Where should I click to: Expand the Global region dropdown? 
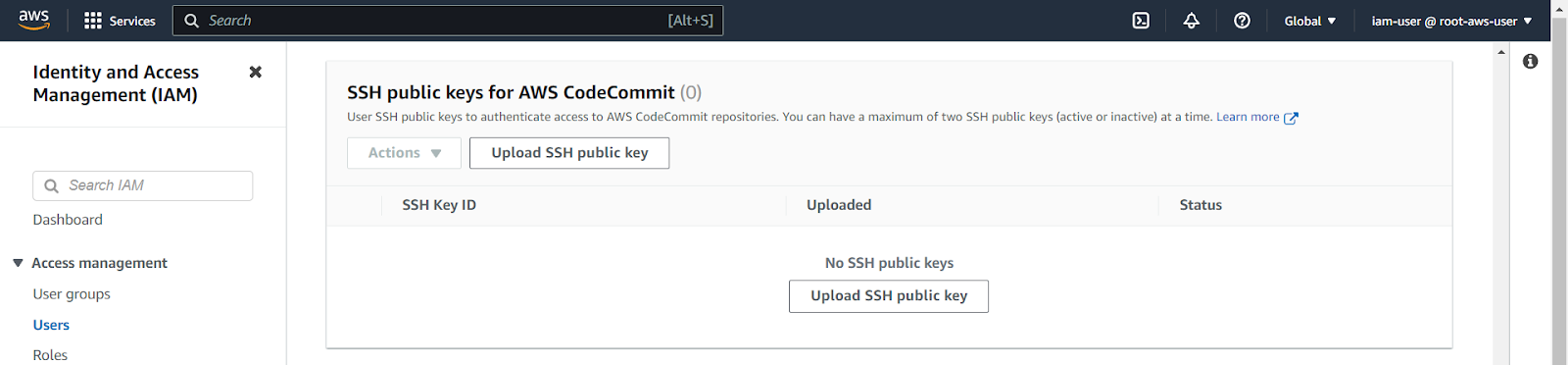(1310, 21)
